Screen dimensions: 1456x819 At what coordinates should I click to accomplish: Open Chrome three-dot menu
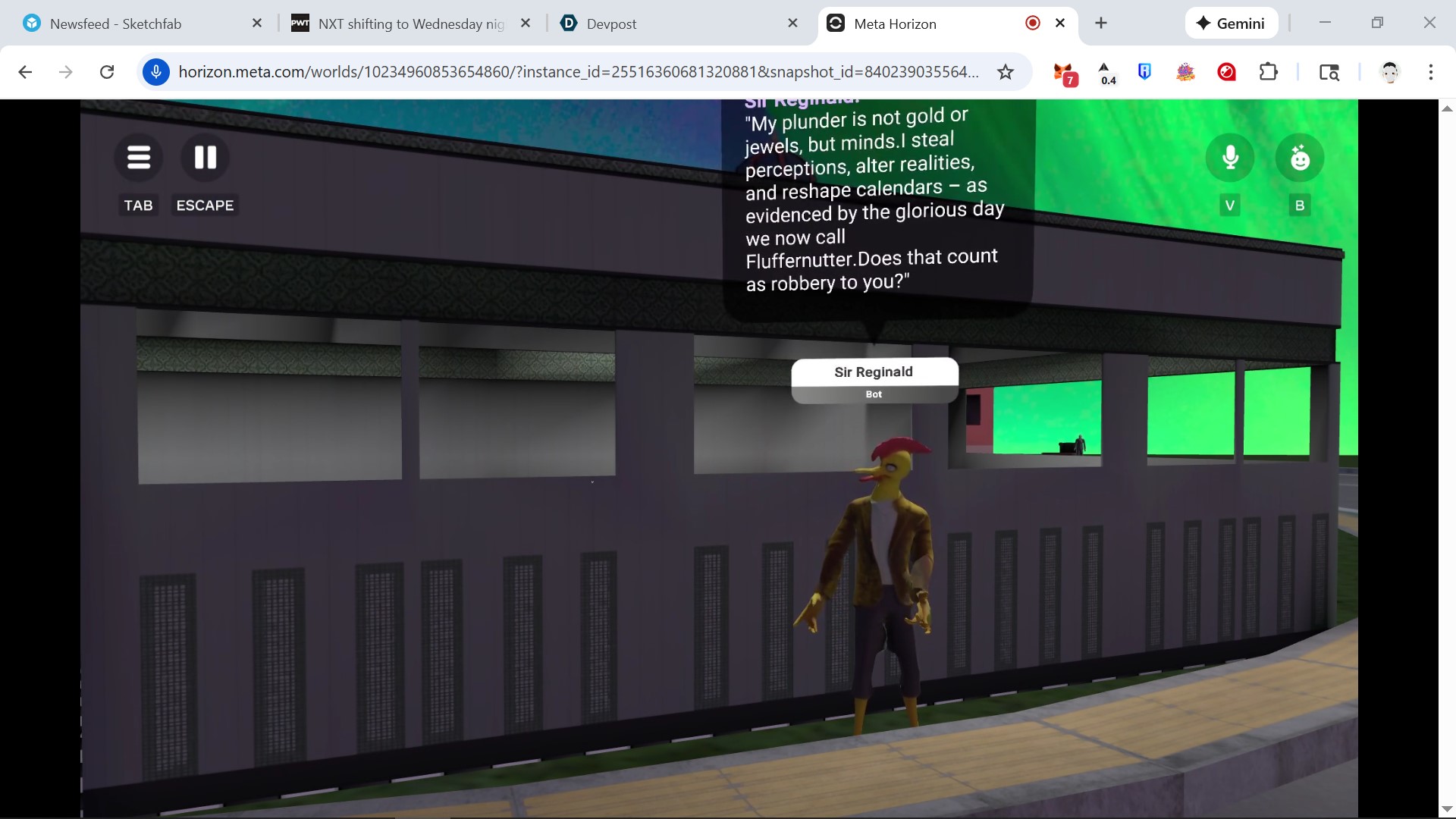1430,72
